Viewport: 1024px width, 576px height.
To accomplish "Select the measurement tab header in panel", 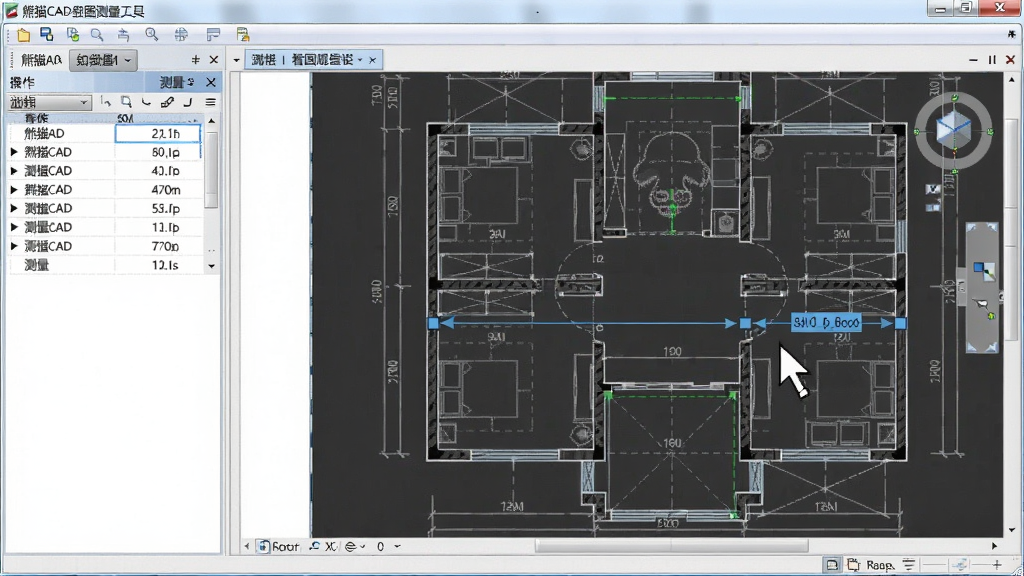I will click(x=176, y=82).
